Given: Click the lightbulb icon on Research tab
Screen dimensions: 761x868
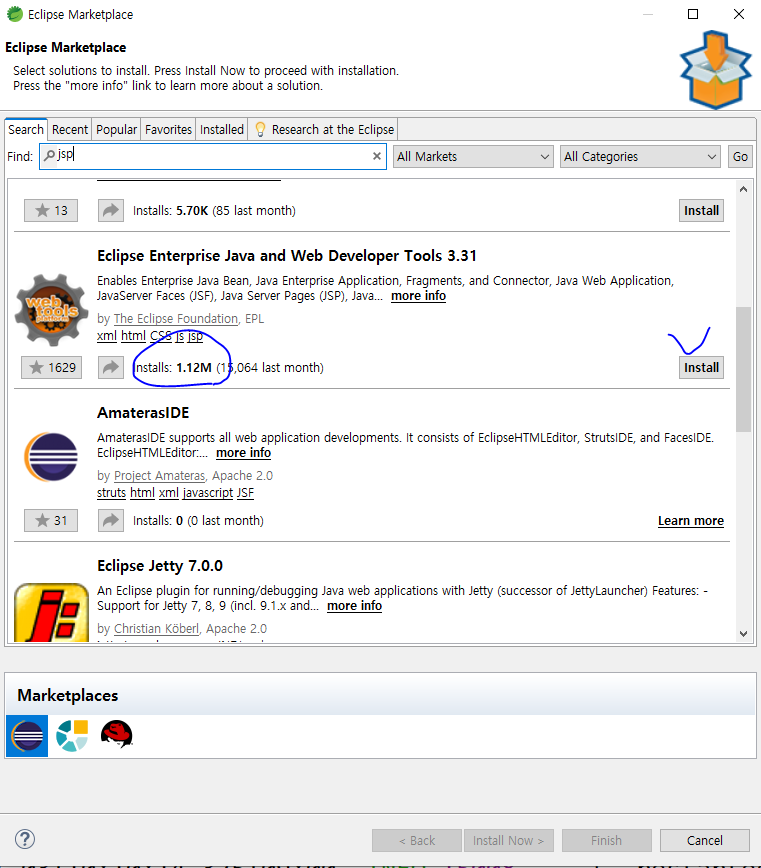Looking at the screenshot, I should tap(260, 130).
